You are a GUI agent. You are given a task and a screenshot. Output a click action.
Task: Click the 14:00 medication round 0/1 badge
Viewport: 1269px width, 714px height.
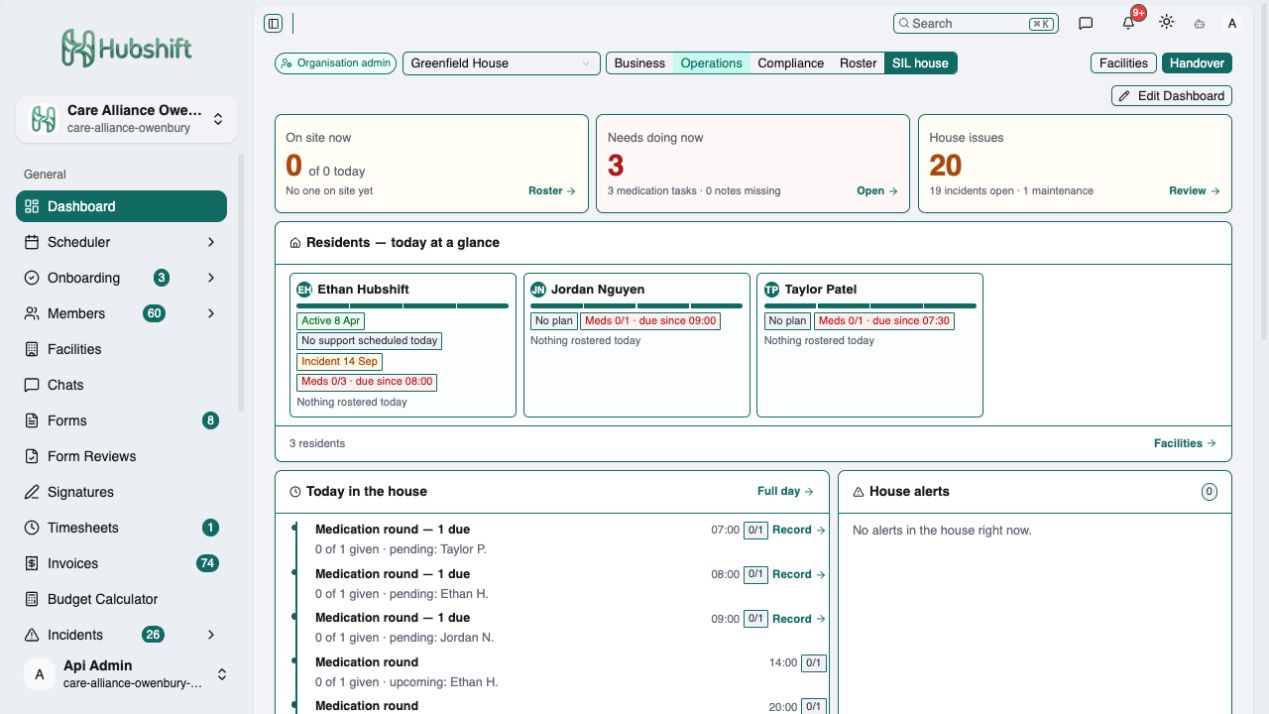tap(814, 663)
